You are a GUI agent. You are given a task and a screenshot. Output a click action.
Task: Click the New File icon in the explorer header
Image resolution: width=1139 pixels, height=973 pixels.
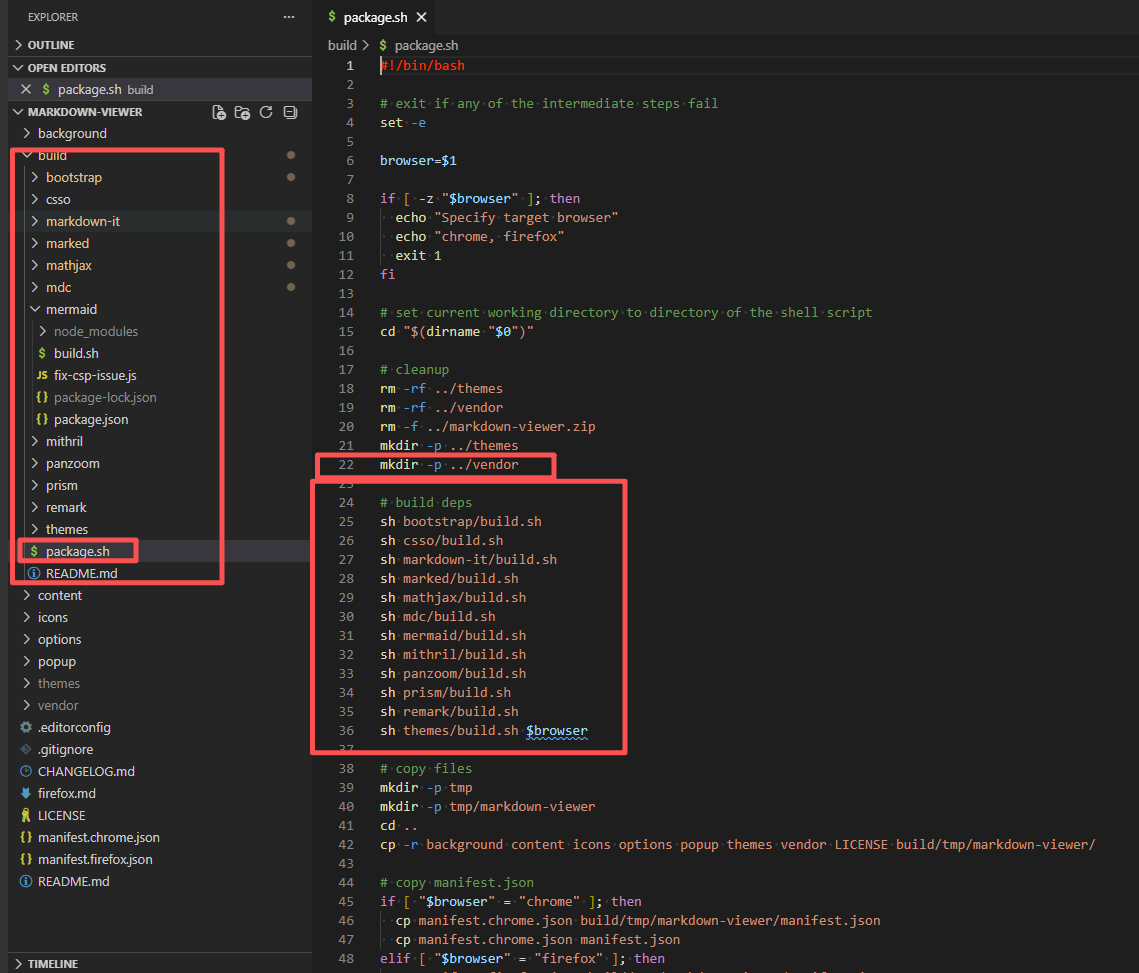click(219, 113)
